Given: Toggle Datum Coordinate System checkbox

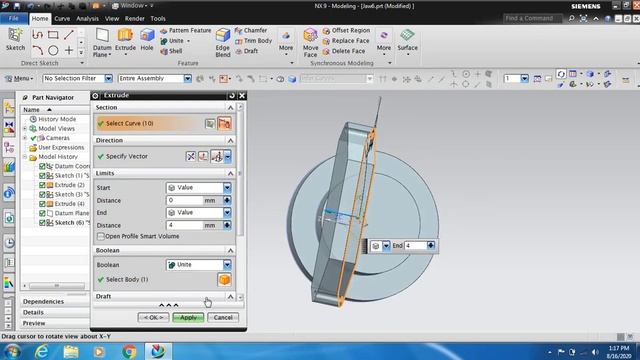Looking at the screenshot, I should [x=42, y=166].
